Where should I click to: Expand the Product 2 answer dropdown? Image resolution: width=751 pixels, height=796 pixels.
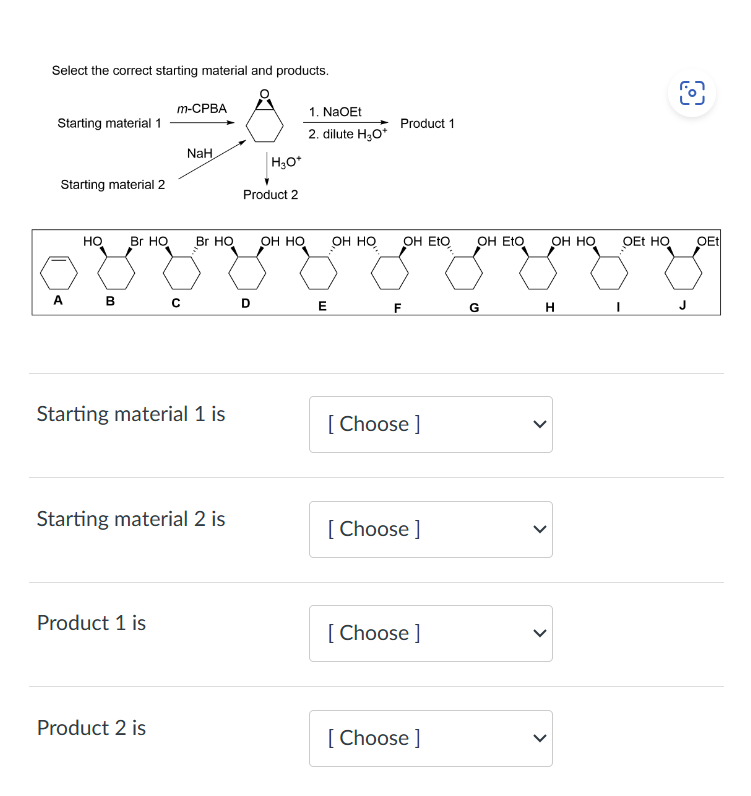(x=430, y=738)
